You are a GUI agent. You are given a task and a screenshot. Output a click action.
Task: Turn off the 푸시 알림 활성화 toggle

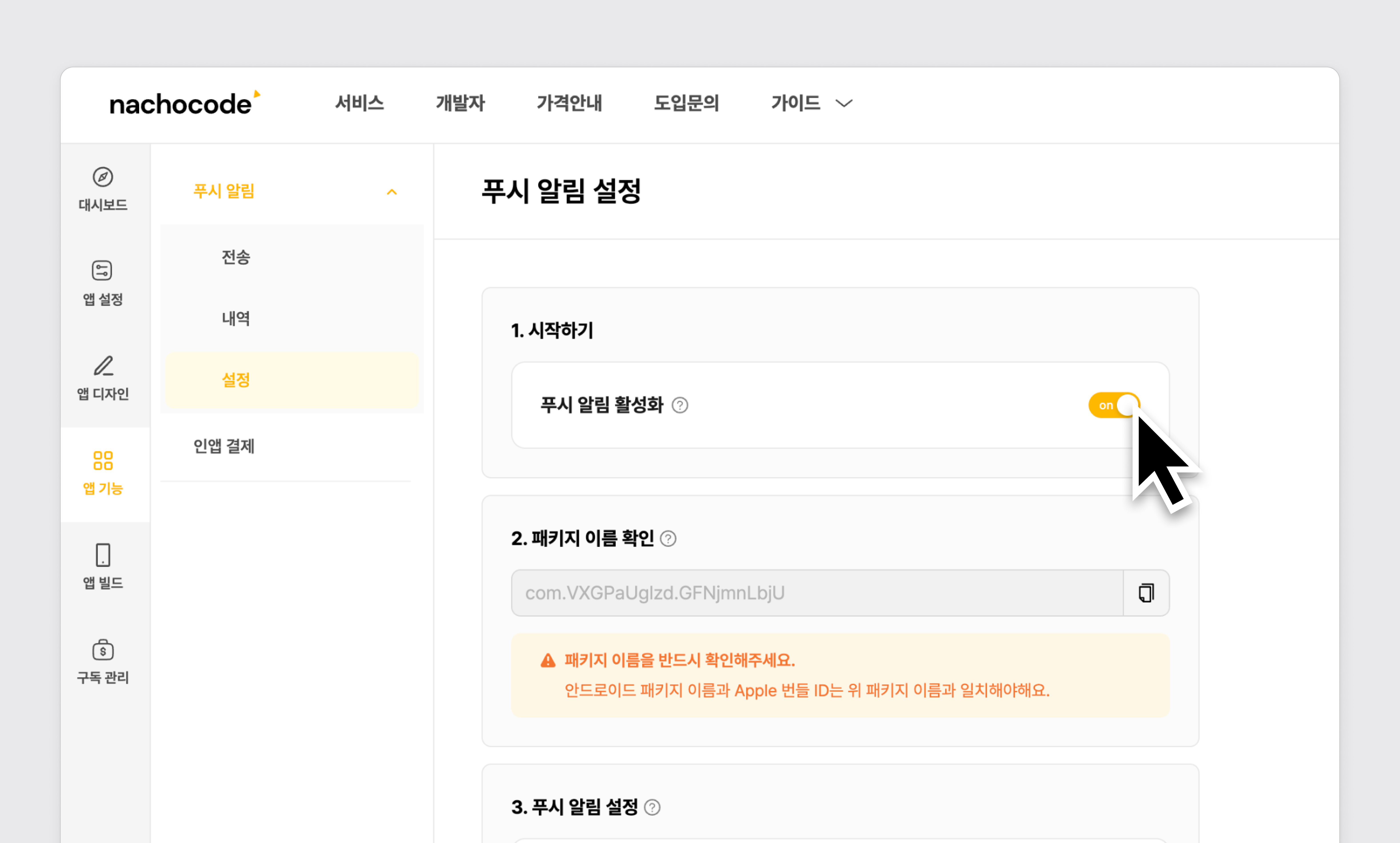[x=1114, y=405]
